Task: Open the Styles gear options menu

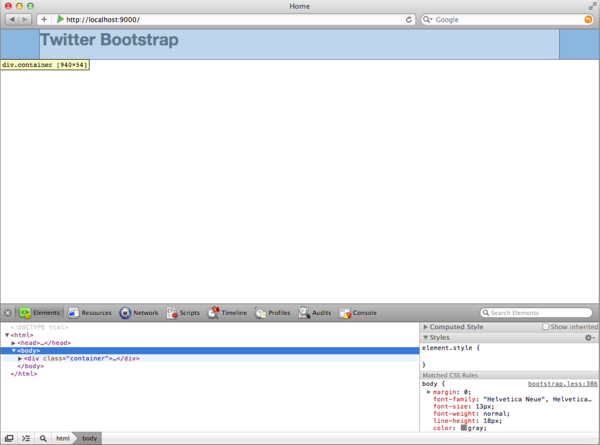Action: [x=590, y=337]
